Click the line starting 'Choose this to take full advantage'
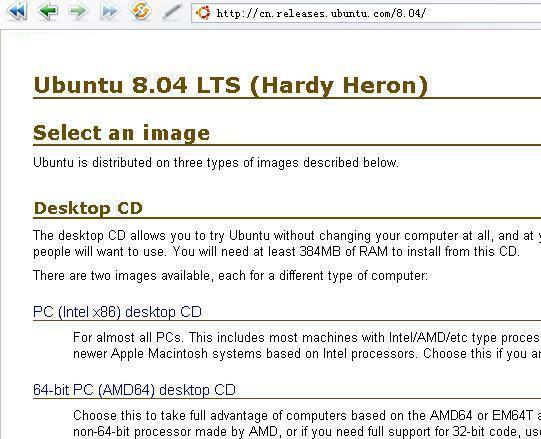Viewport: 541px width, 439px height. [307, 415]
